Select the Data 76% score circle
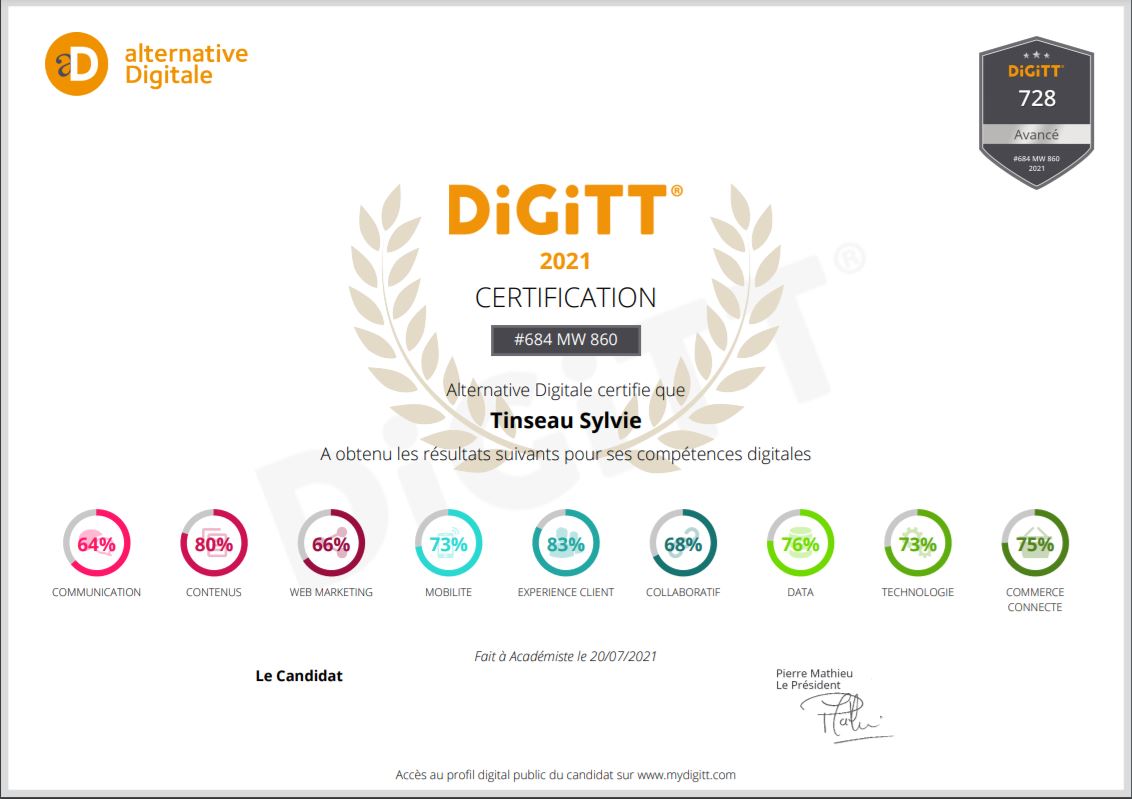The image size is (1132, 799). (x=800, y=544)
